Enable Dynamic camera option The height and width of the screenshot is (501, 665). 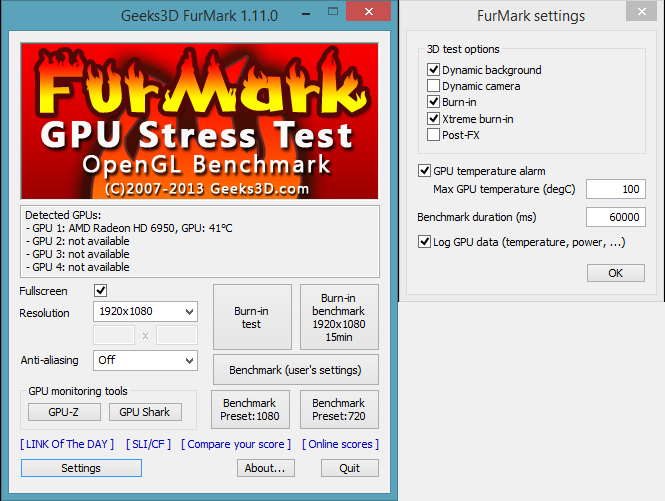[433, 86]
